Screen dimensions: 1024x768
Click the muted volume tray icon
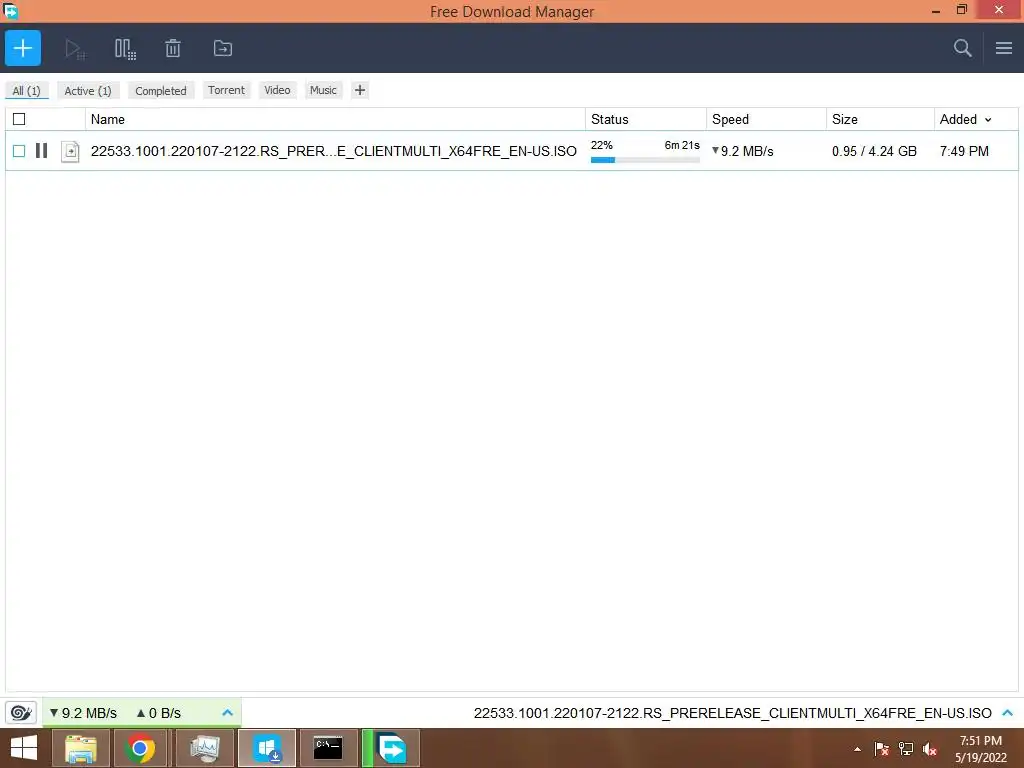[930, 749]
